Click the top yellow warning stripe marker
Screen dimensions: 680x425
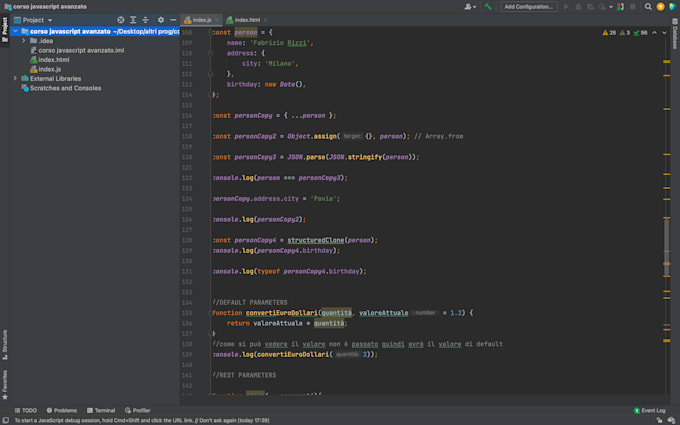667,62
